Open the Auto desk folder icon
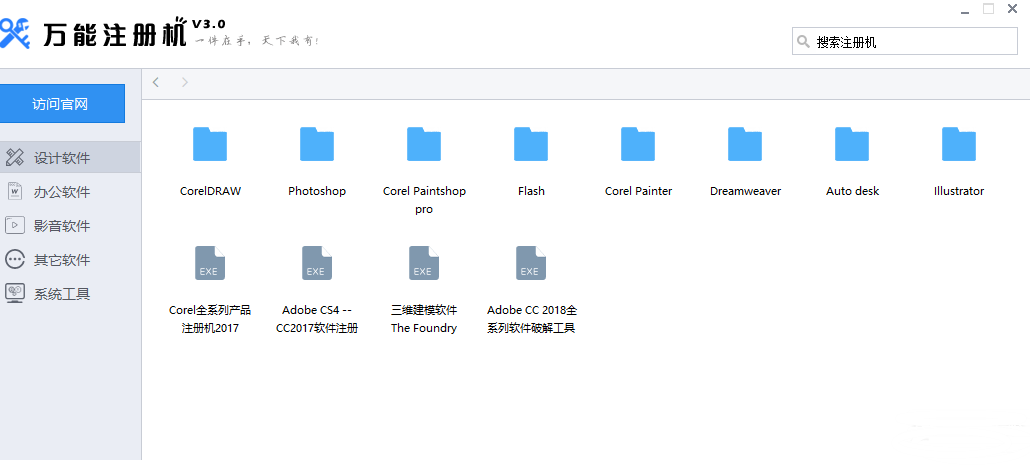Image resolution: width=1030 pixels, height=465 pixels. tap(852, 144)
